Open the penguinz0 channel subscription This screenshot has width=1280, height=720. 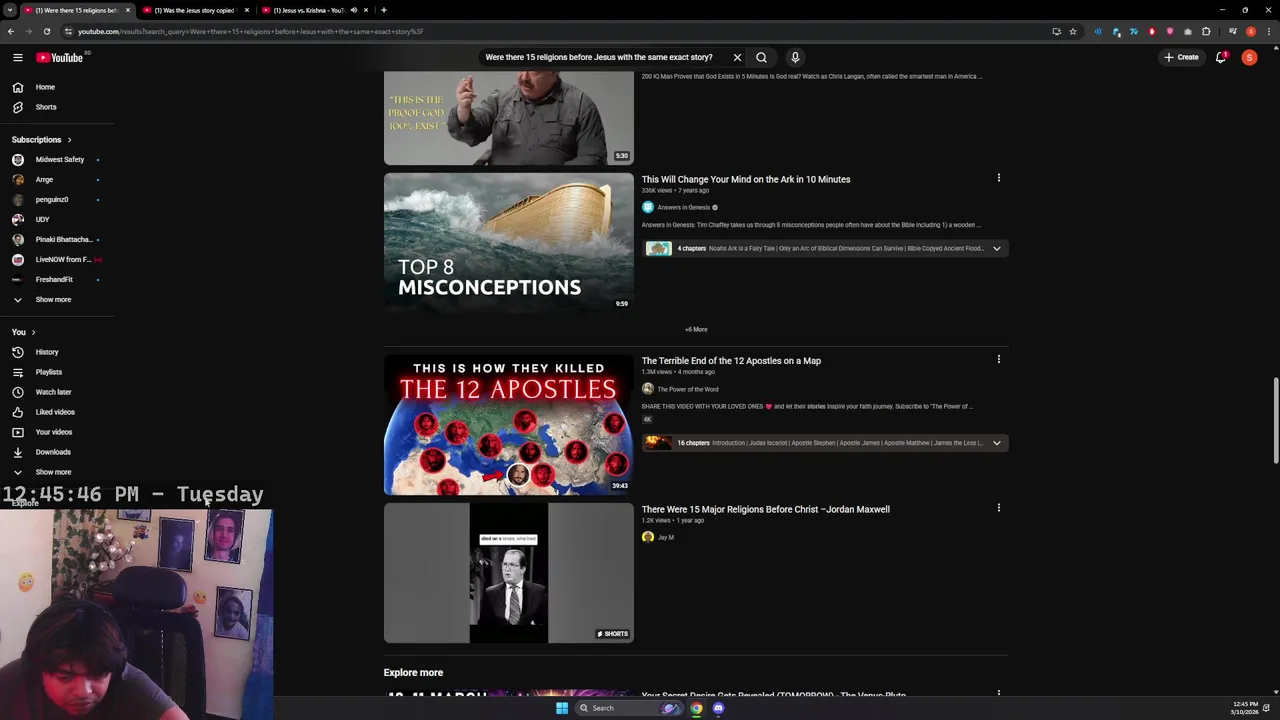52,200
